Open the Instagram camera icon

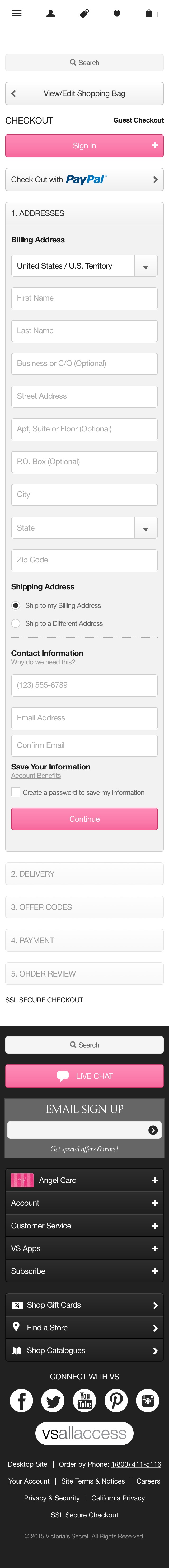(x=147, y=1401)
